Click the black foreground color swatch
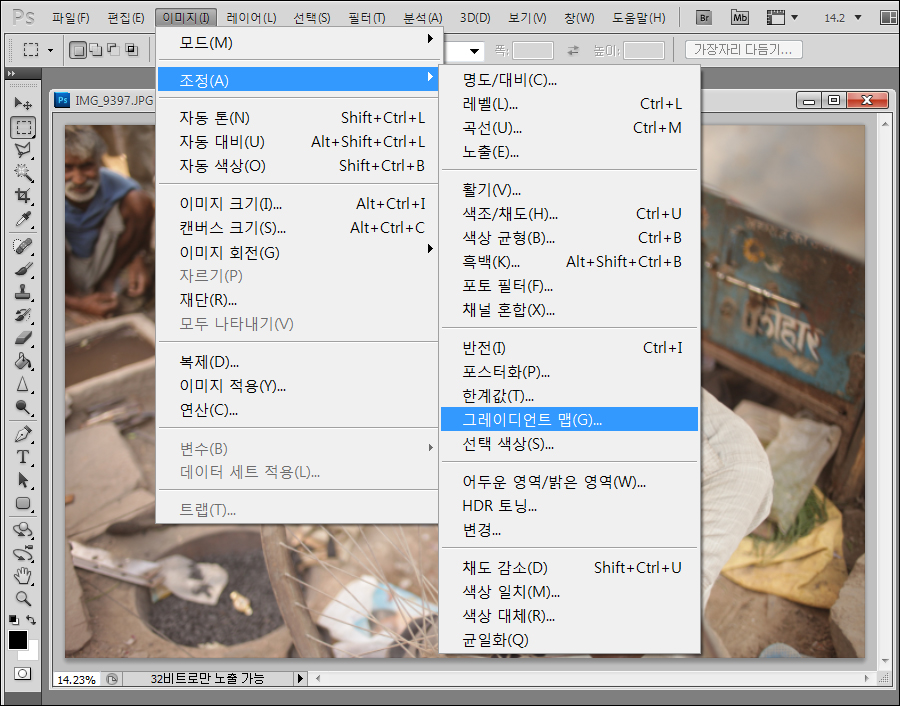Image resolution: width=900 pixels, height=706 pixels. (18, 639)
